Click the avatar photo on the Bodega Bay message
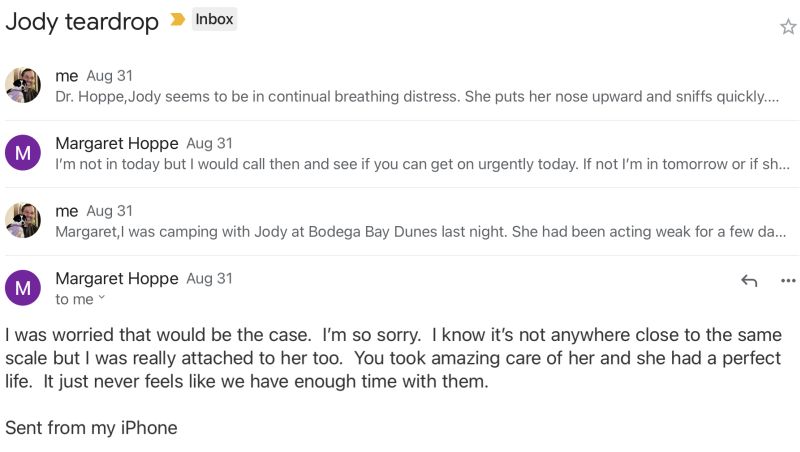This screenshot has height=452, width=800. coord(23,221)
